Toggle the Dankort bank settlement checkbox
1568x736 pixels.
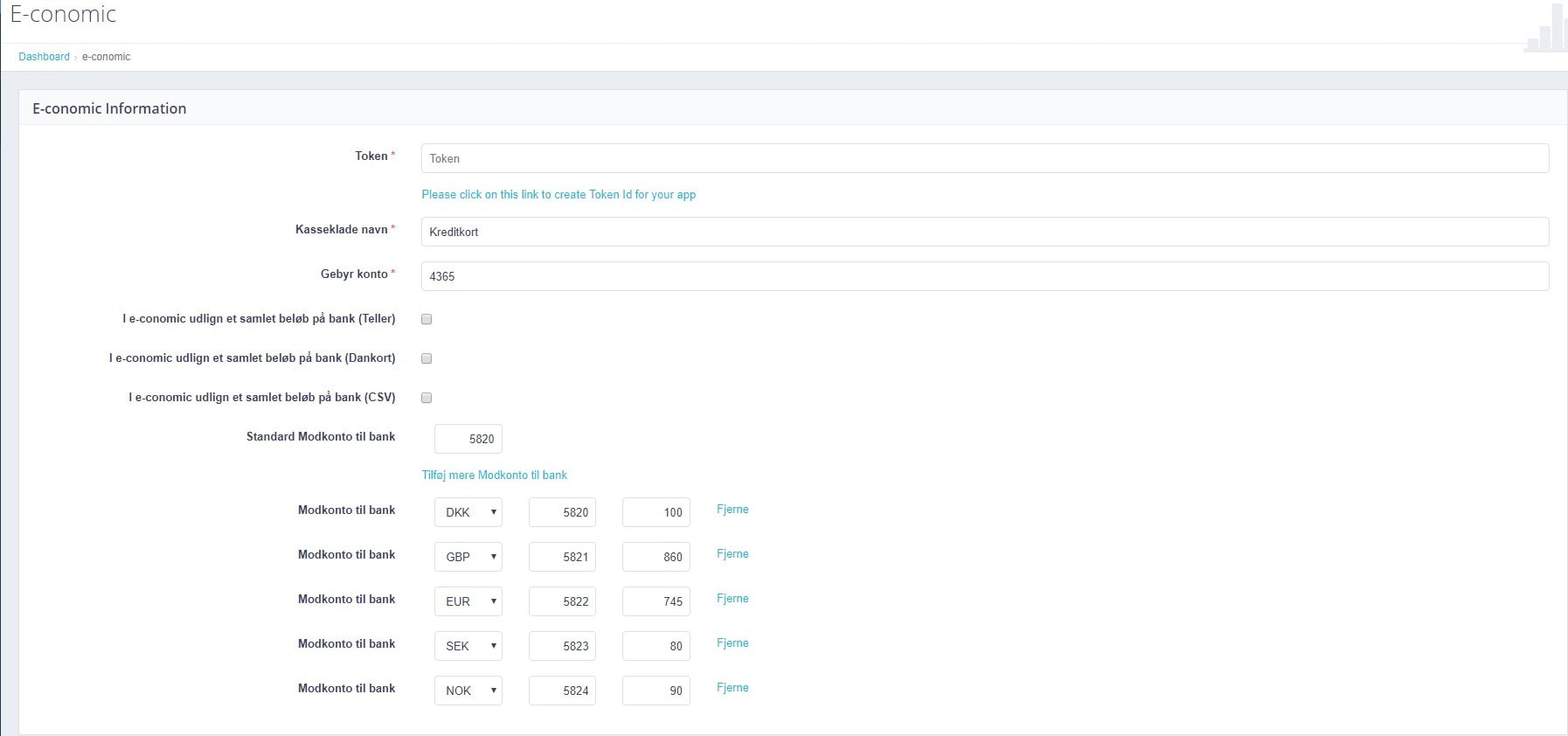pos(427,358)
